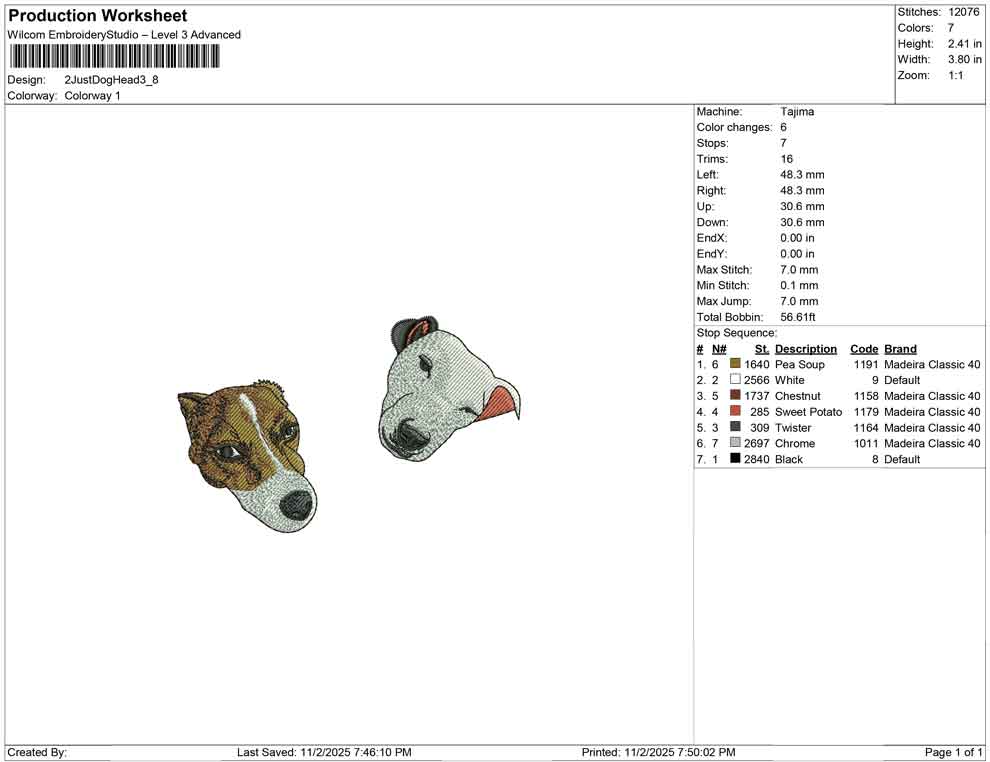Click the Left value '48.3 mm'
The image size is (990, 762).
802,175
